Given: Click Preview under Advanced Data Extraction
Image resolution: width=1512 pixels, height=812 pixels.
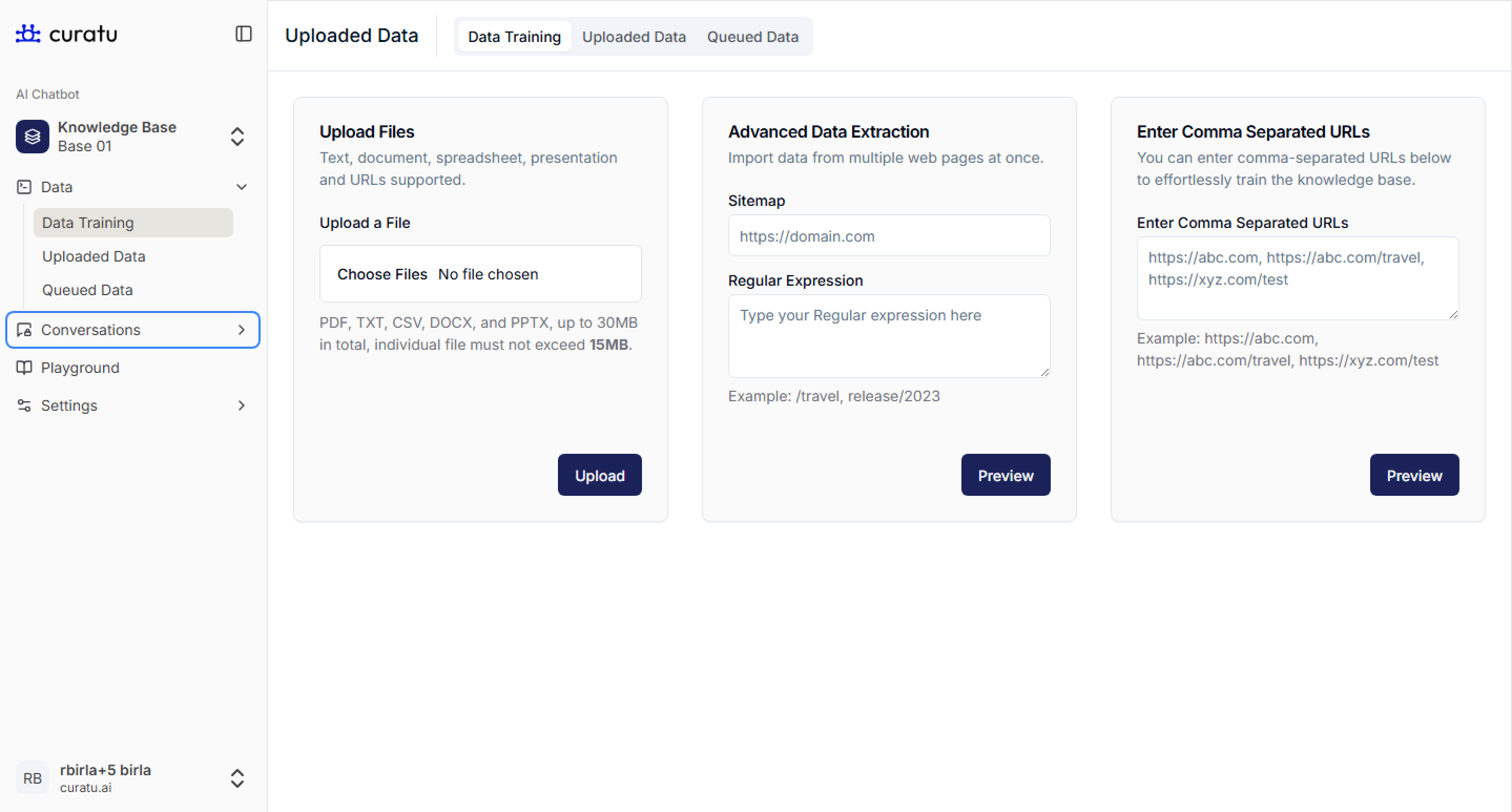Looking at the screenshot, I should tap(1005, 475).
